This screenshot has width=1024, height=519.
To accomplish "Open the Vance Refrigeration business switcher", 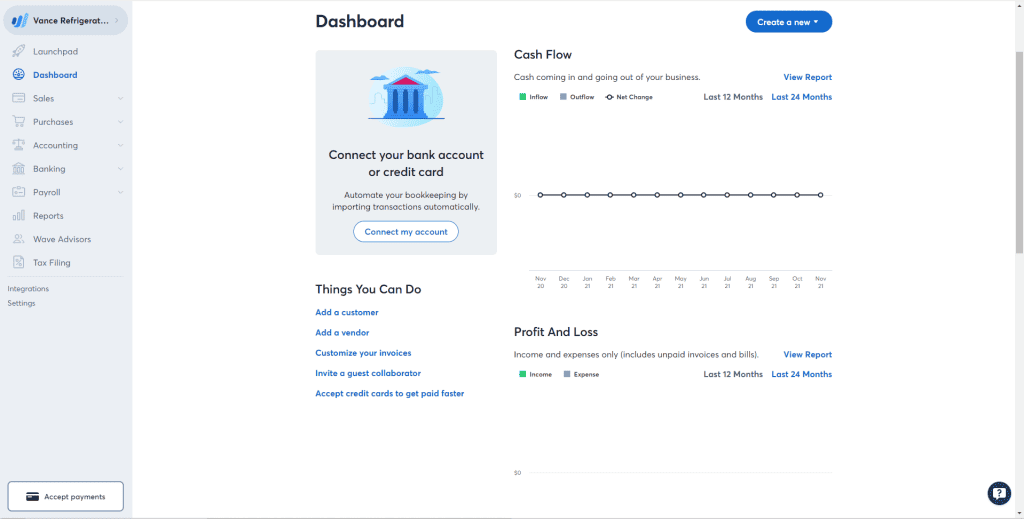I will point(64,21).
